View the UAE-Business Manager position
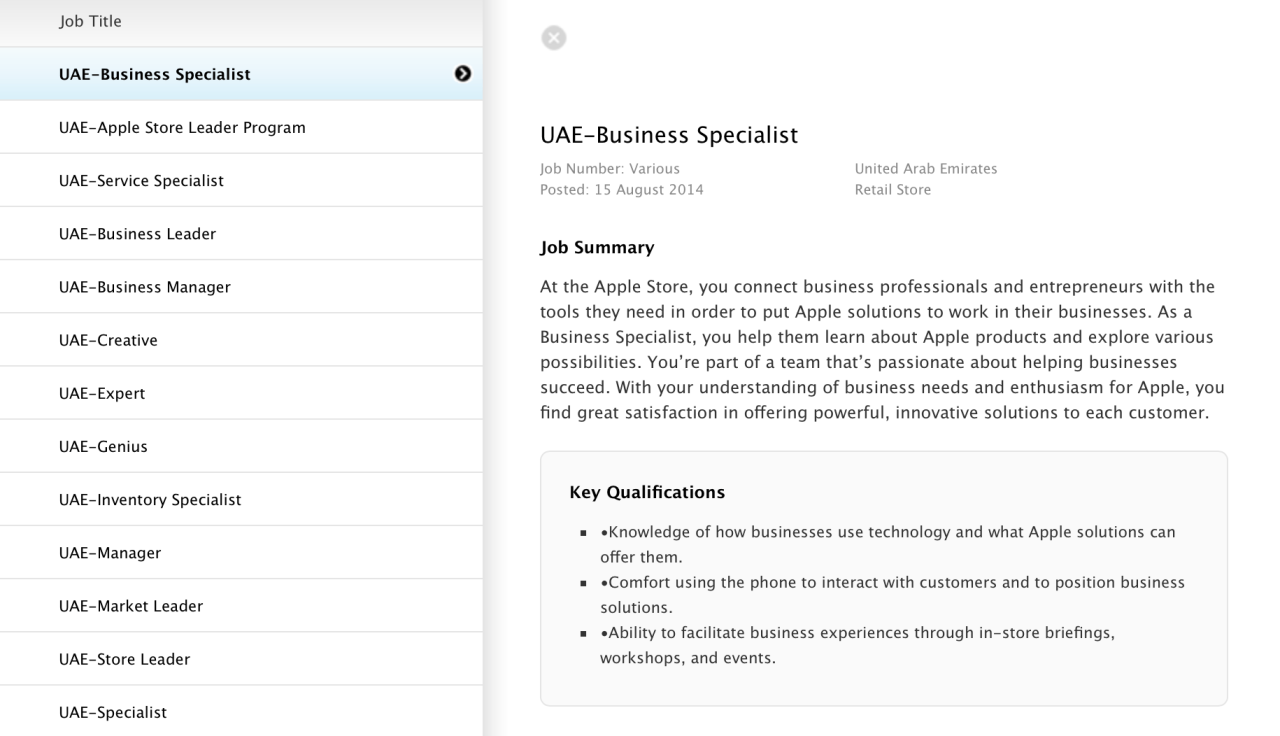 (144, 287)
